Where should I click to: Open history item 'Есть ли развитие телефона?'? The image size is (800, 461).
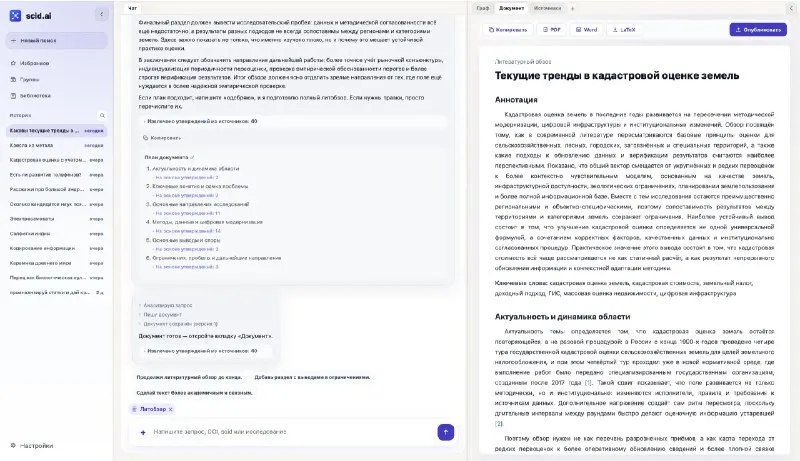56,175
